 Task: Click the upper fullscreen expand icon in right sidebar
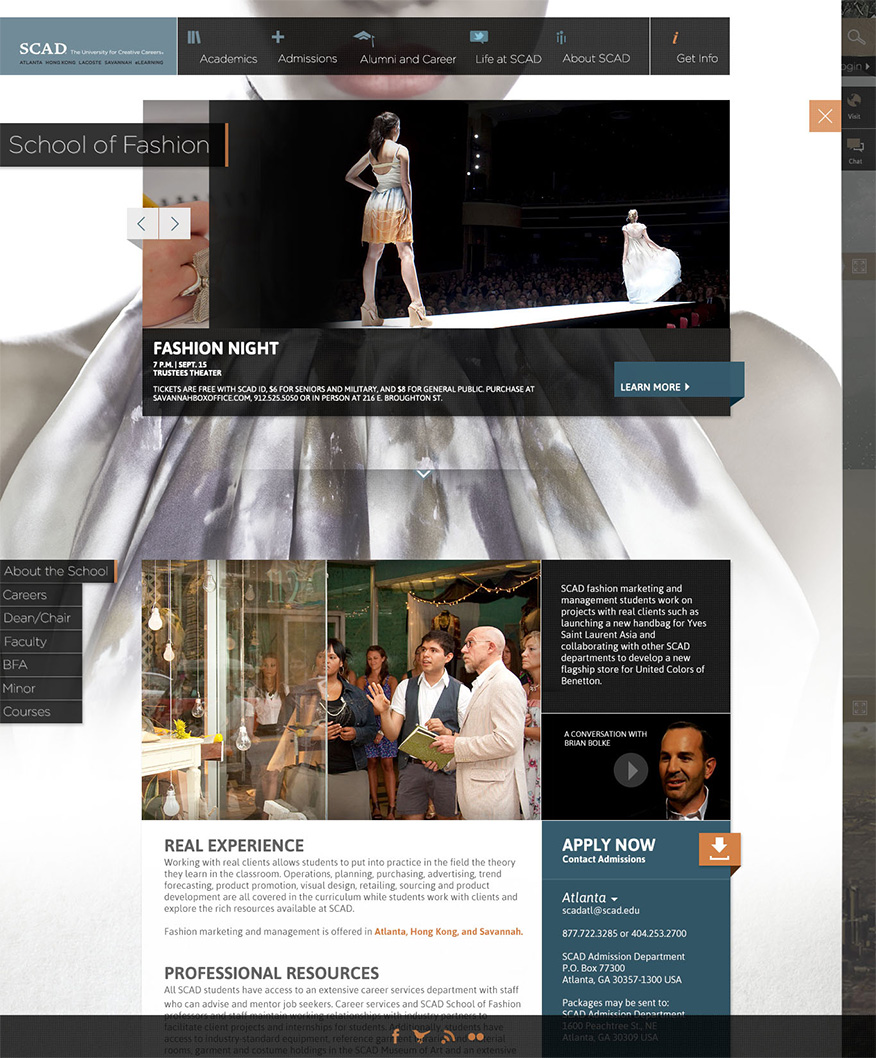coord(859,266)
